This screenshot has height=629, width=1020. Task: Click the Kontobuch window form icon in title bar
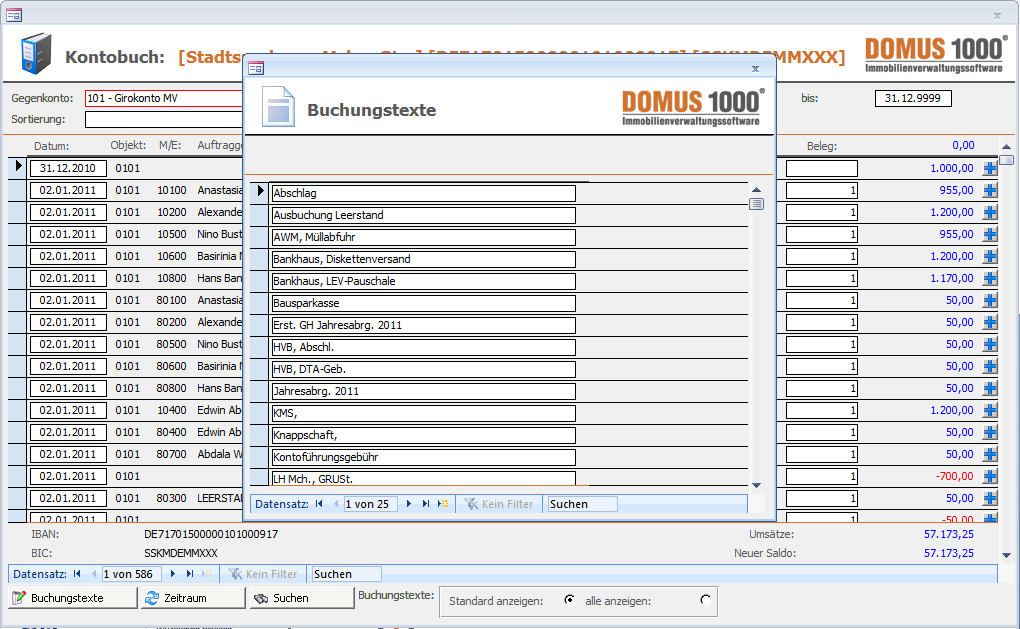pos(14,14)
